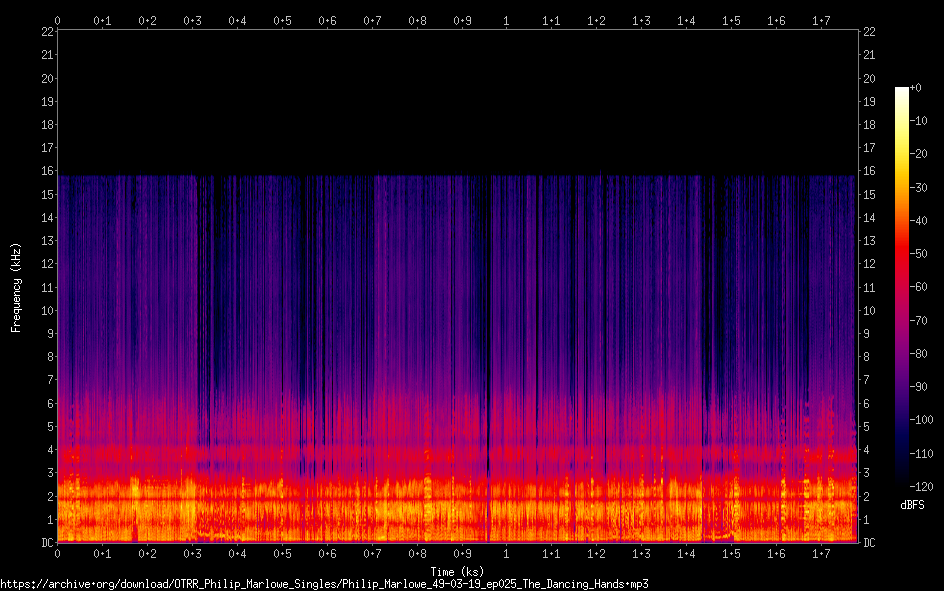Image resolution: width=944 pixels, height=591 pixels.
Task: Click the Time (ks) axis title
Action: 457,572
